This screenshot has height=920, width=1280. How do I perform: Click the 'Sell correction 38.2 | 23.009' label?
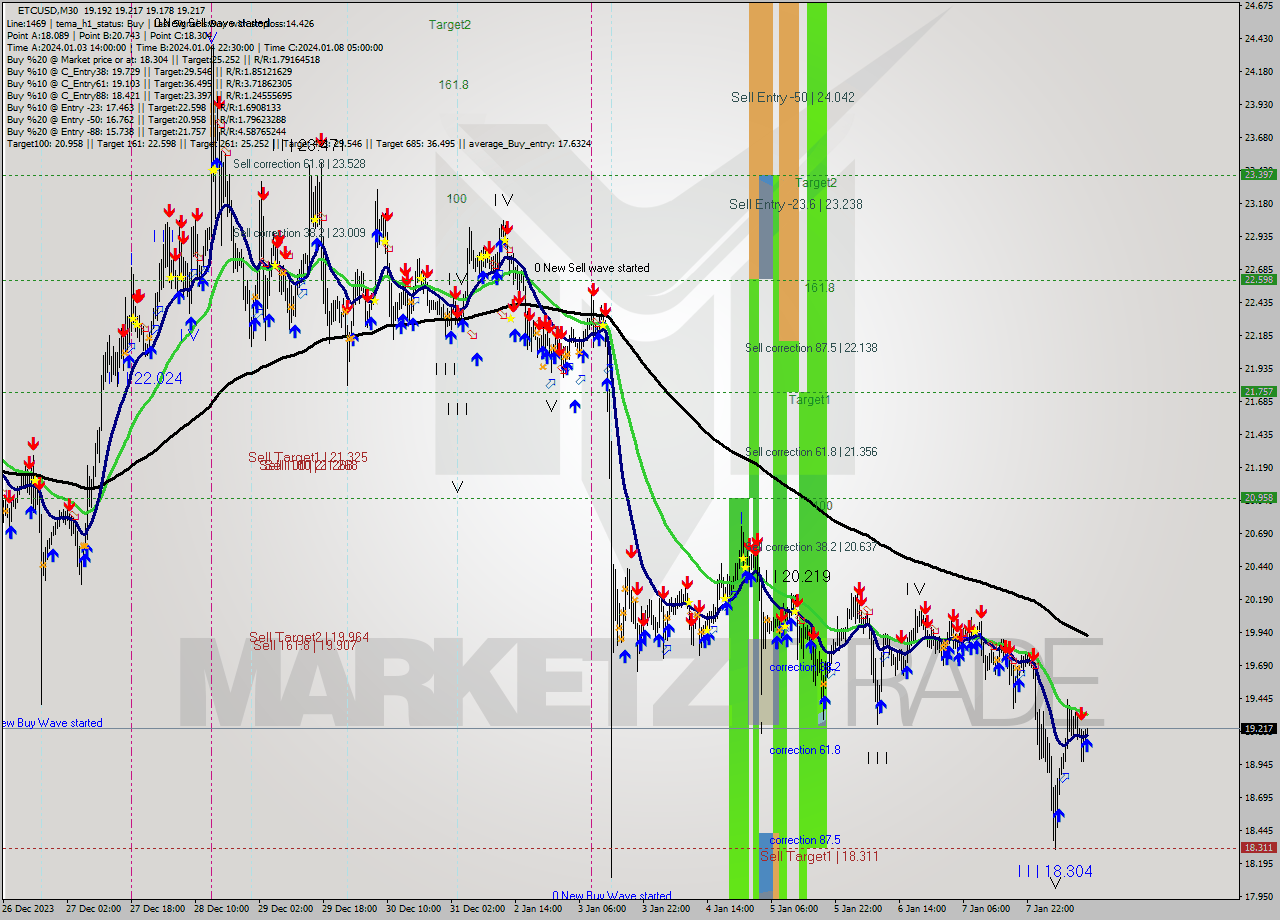299,233
